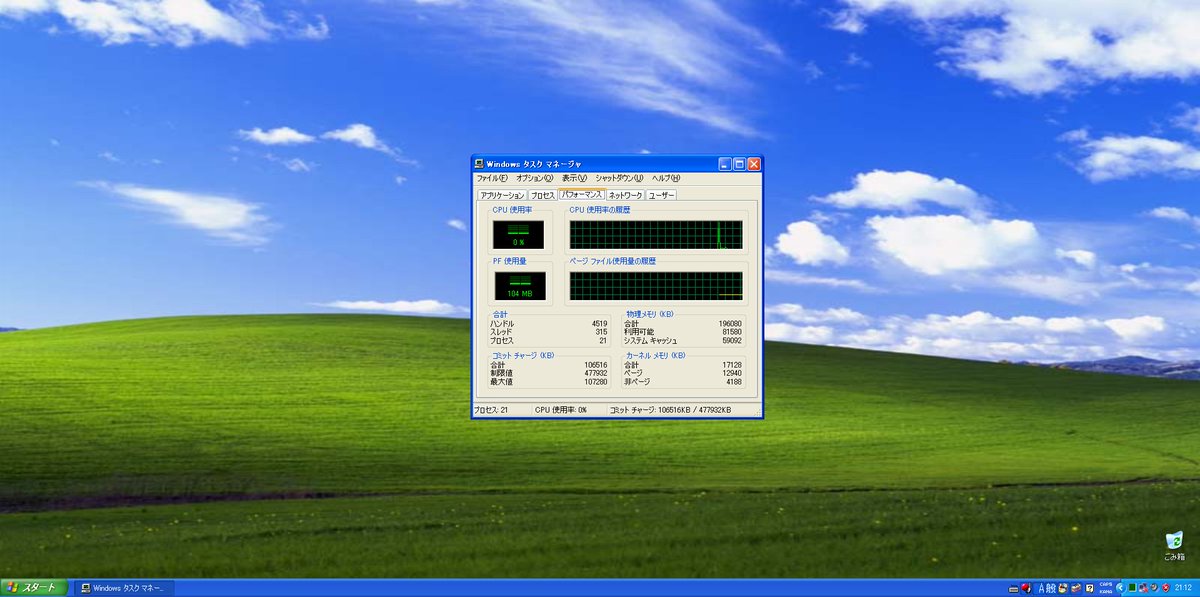Open the オプション(O) menu
Viewport: 1200px width, 597px height.
534,178
